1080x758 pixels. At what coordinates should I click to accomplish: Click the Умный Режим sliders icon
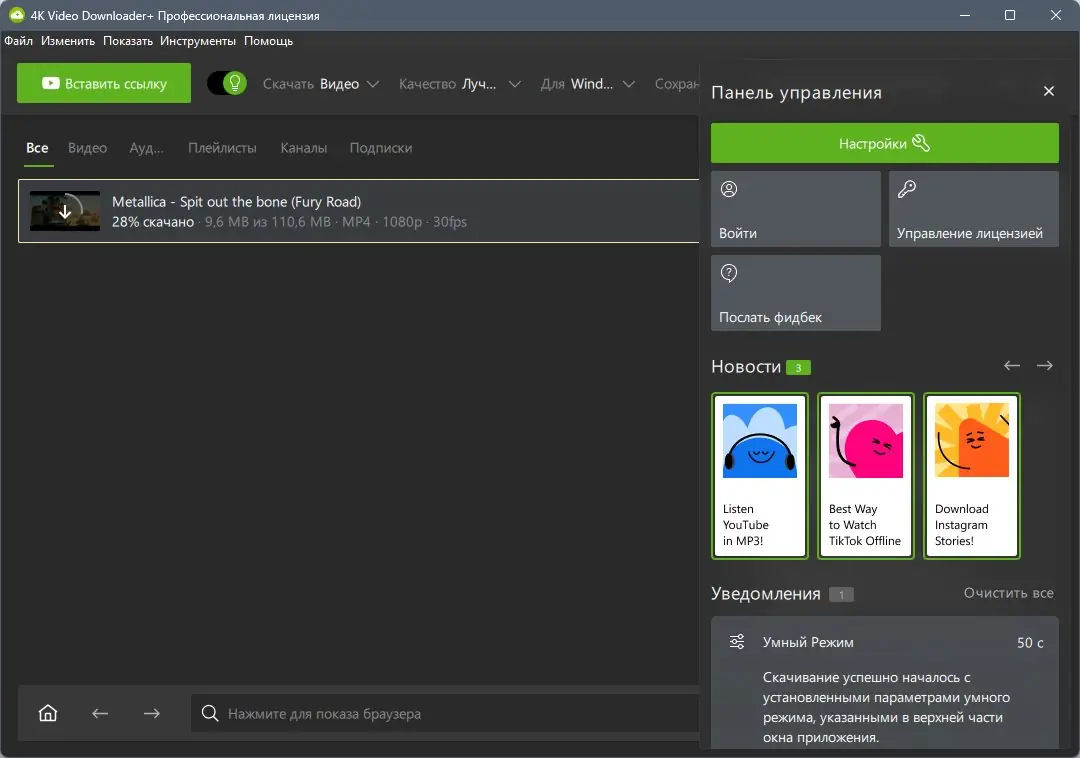(737, 642)
